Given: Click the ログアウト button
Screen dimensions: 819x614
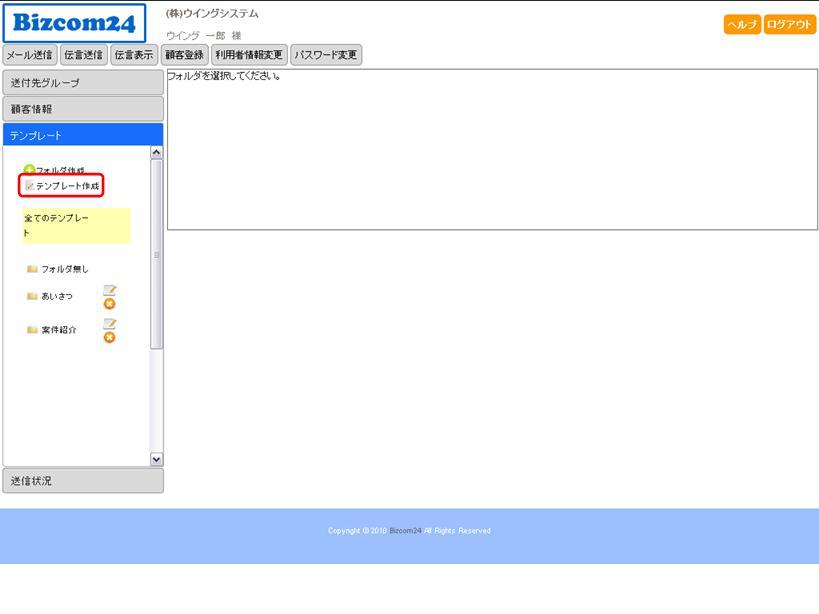Looking at the screenshot, I should pos(790,25).
